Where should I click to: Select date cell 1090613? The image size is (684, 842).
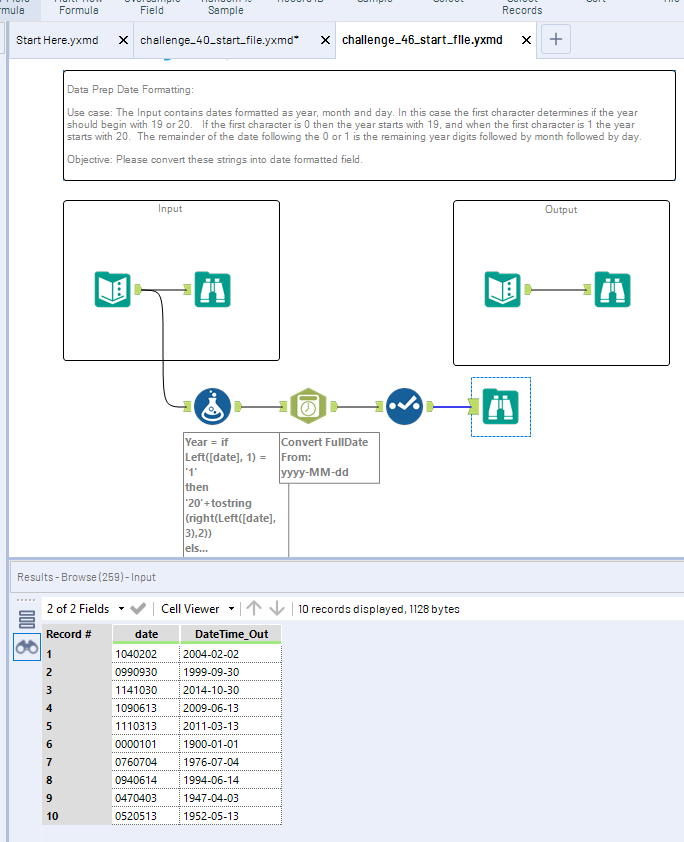click(x=146, y=708)
